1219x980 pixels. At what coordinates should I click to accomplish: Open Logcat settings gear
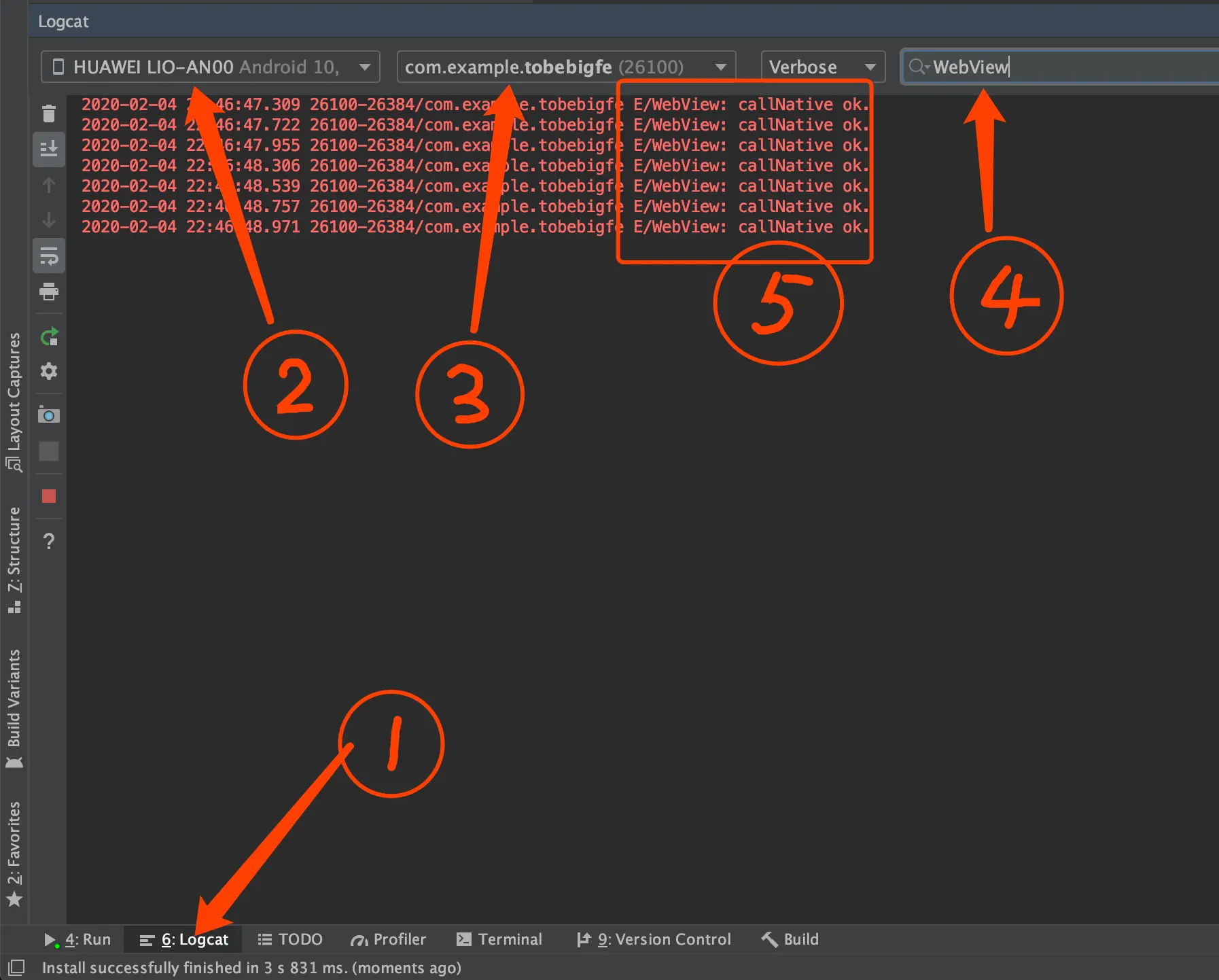point(49,371)
